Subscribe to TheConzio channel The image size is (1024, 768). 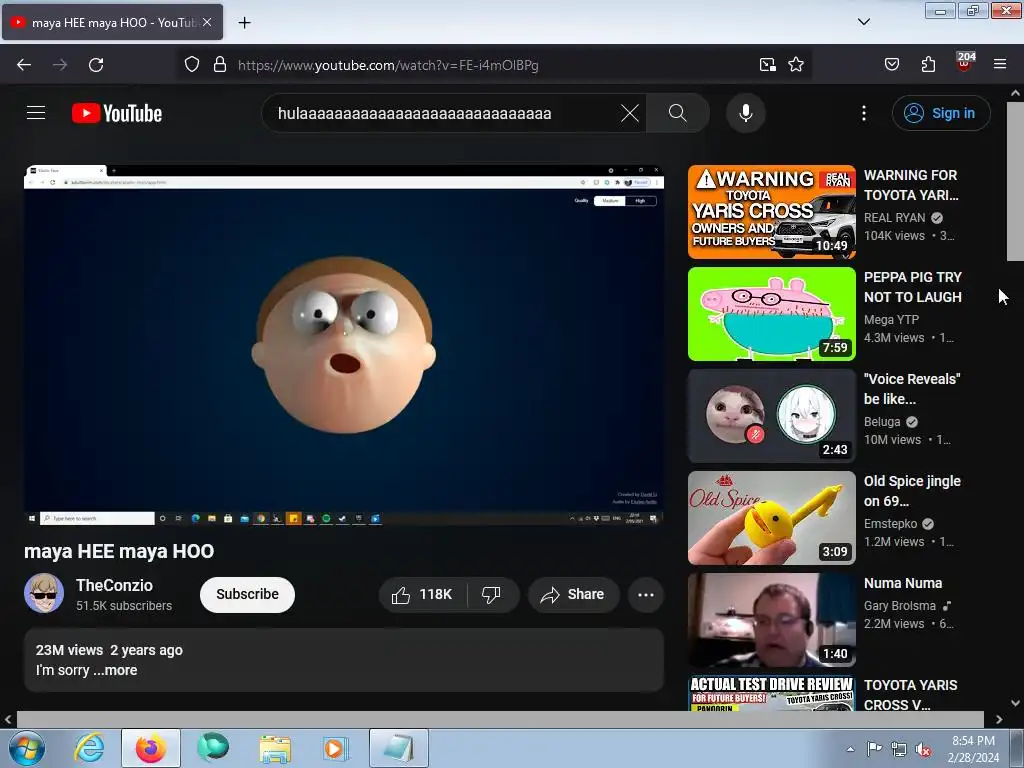(248, 595)
